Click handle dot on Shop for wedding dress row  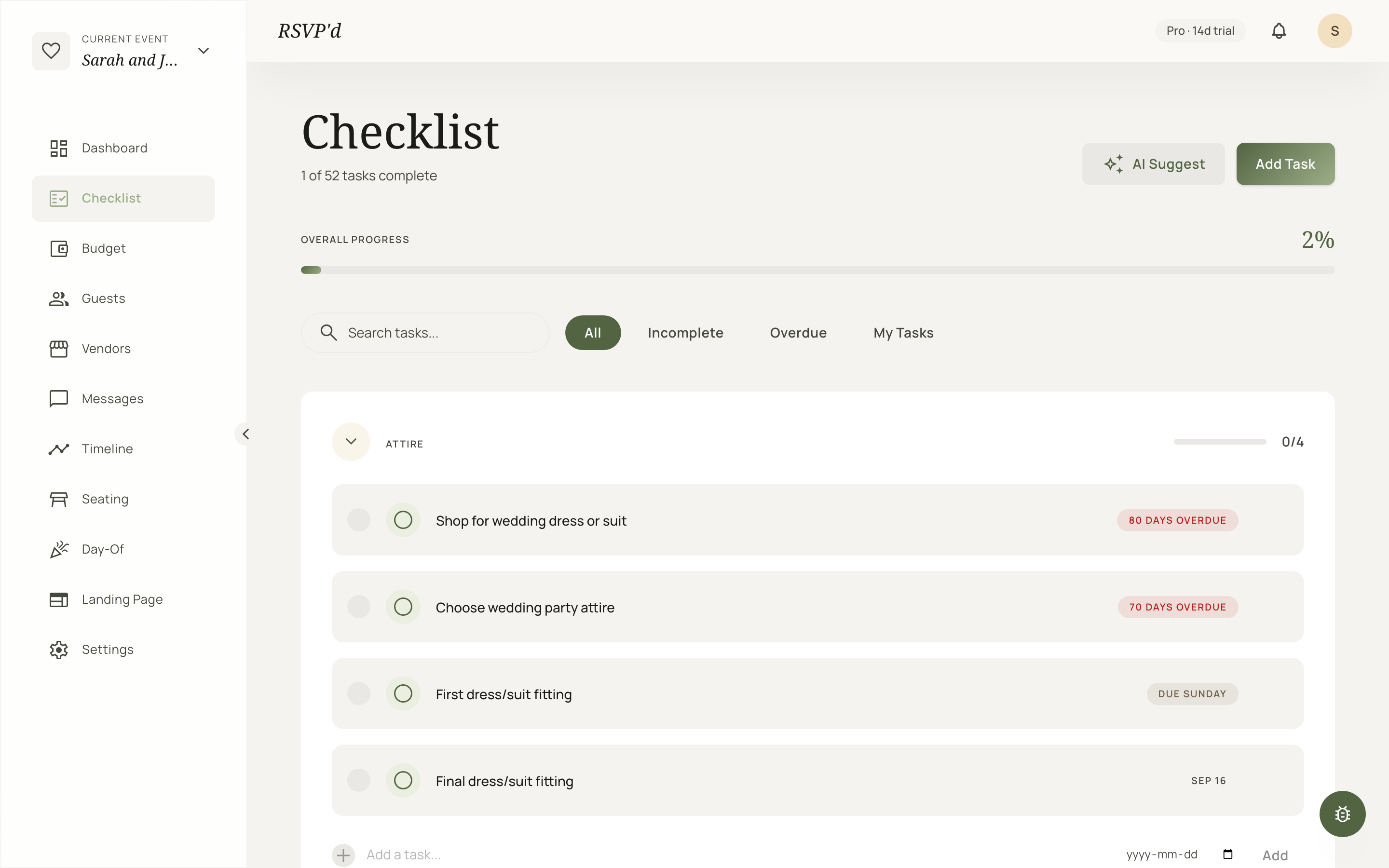pos(359,520)
